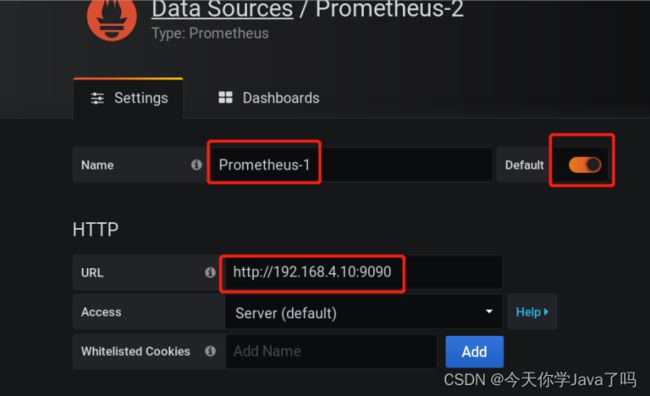Click the Prometheus flame logo
Viewport: 650px width, 396px height.
pos(112,18)
